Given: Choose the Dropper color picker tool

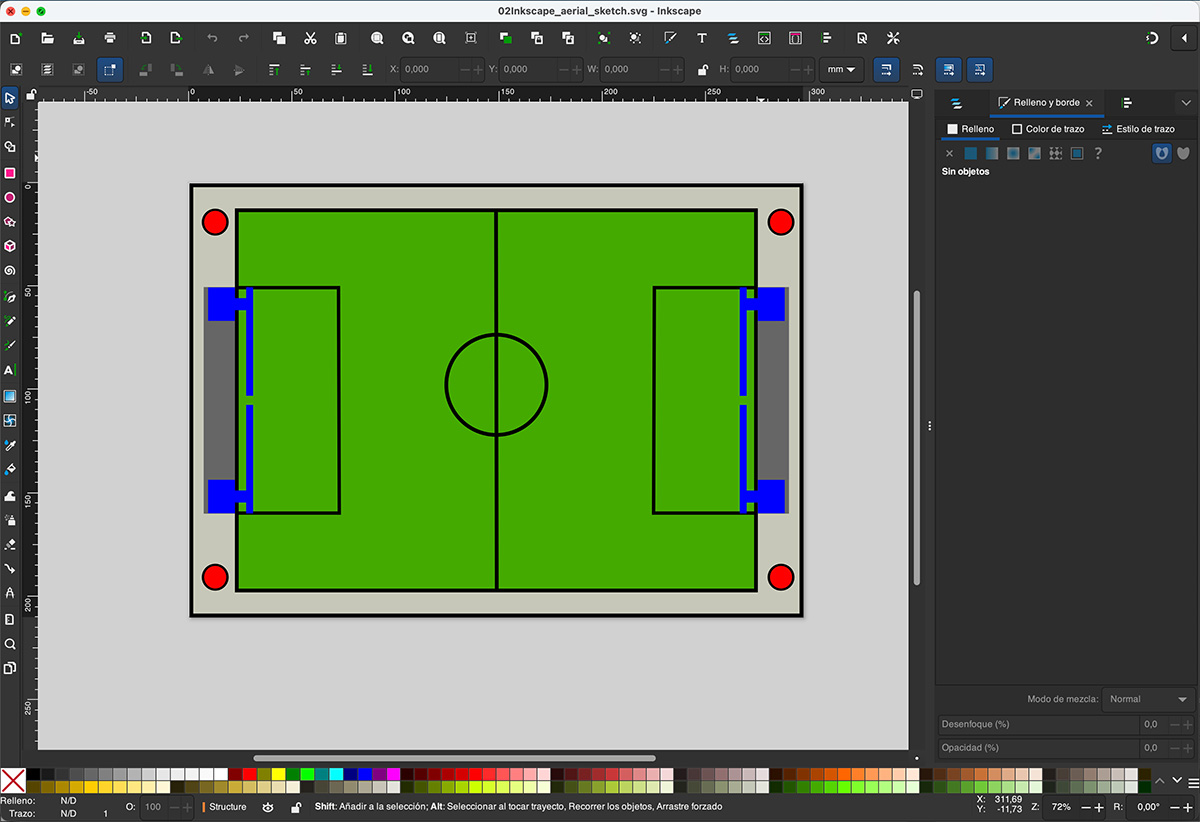Looking at the screenshot, I should 12,444.
